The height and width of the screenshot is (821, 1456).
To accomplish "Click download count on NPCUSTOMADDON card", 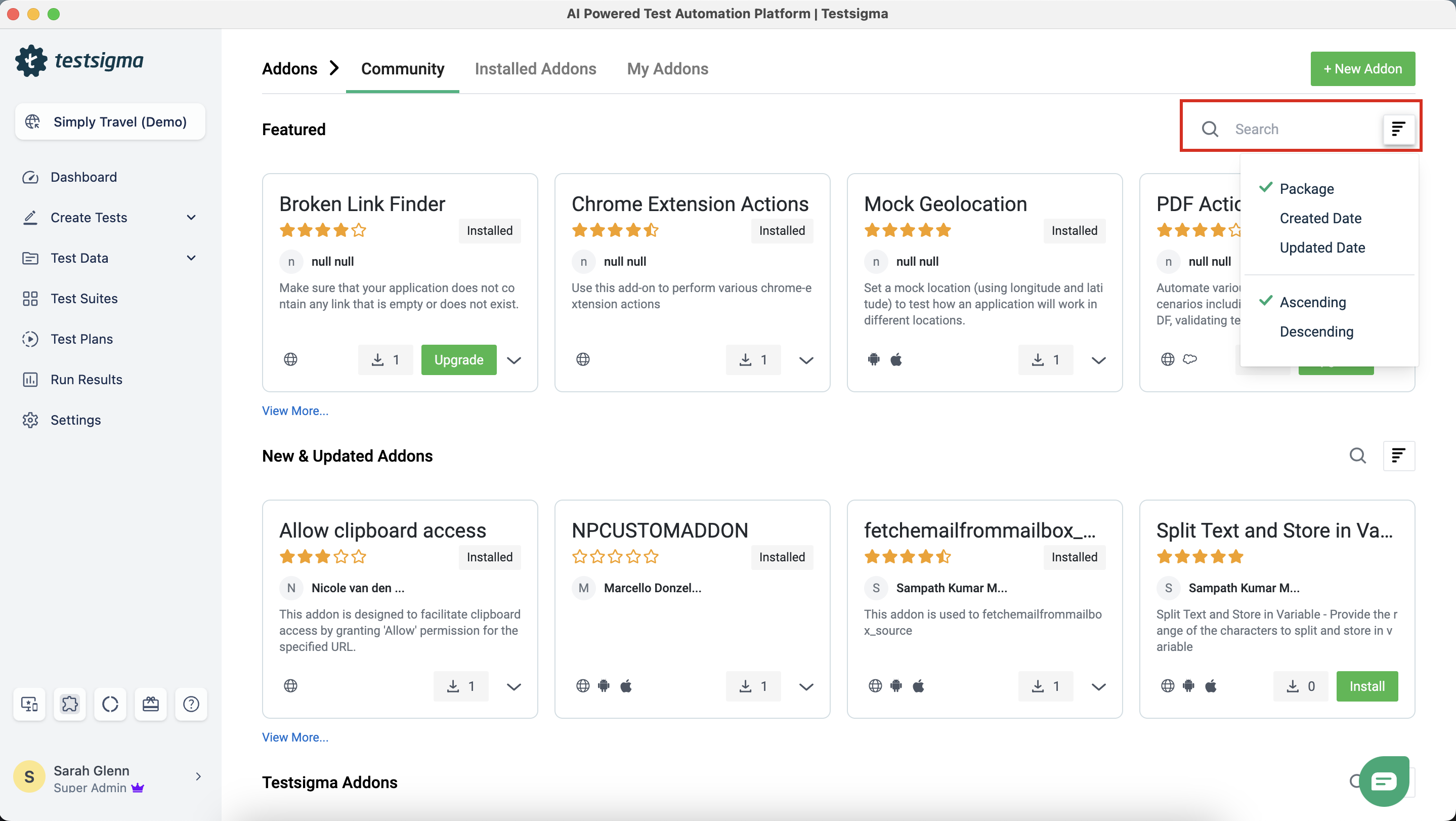I will coord(753,686).
